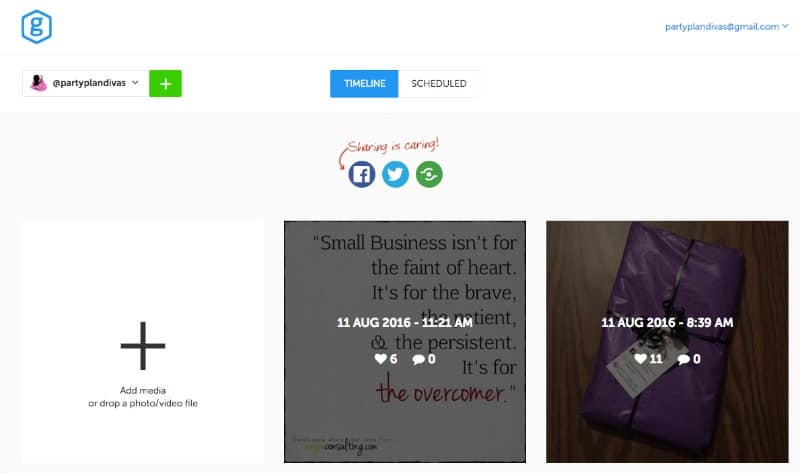The height and width of the screenshot is (473, 800).
Task: Click the Grum hexagon logo
Action: click(x=36, y=27)
